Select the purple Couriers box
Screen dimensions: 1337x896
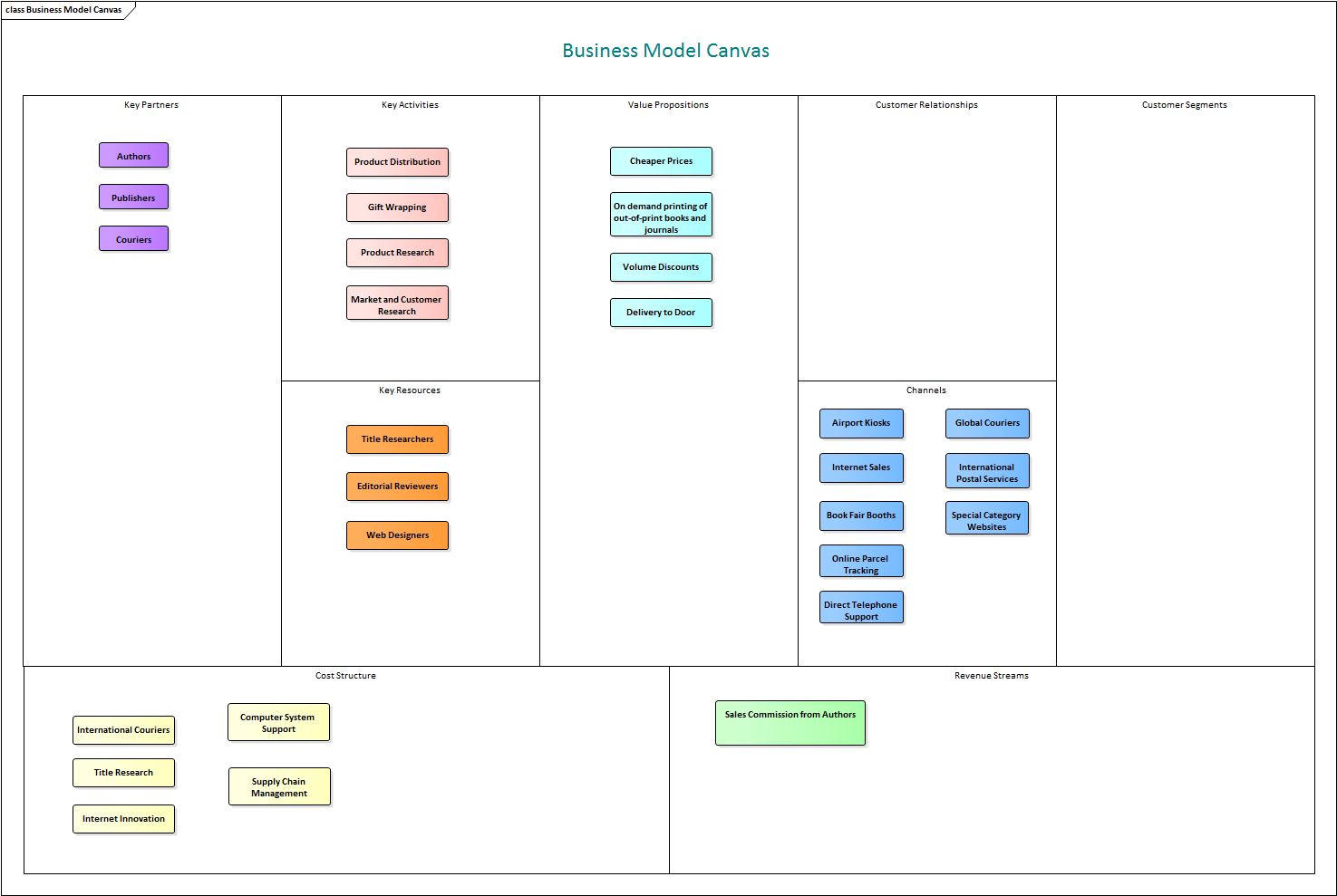(x=133, y=239)
